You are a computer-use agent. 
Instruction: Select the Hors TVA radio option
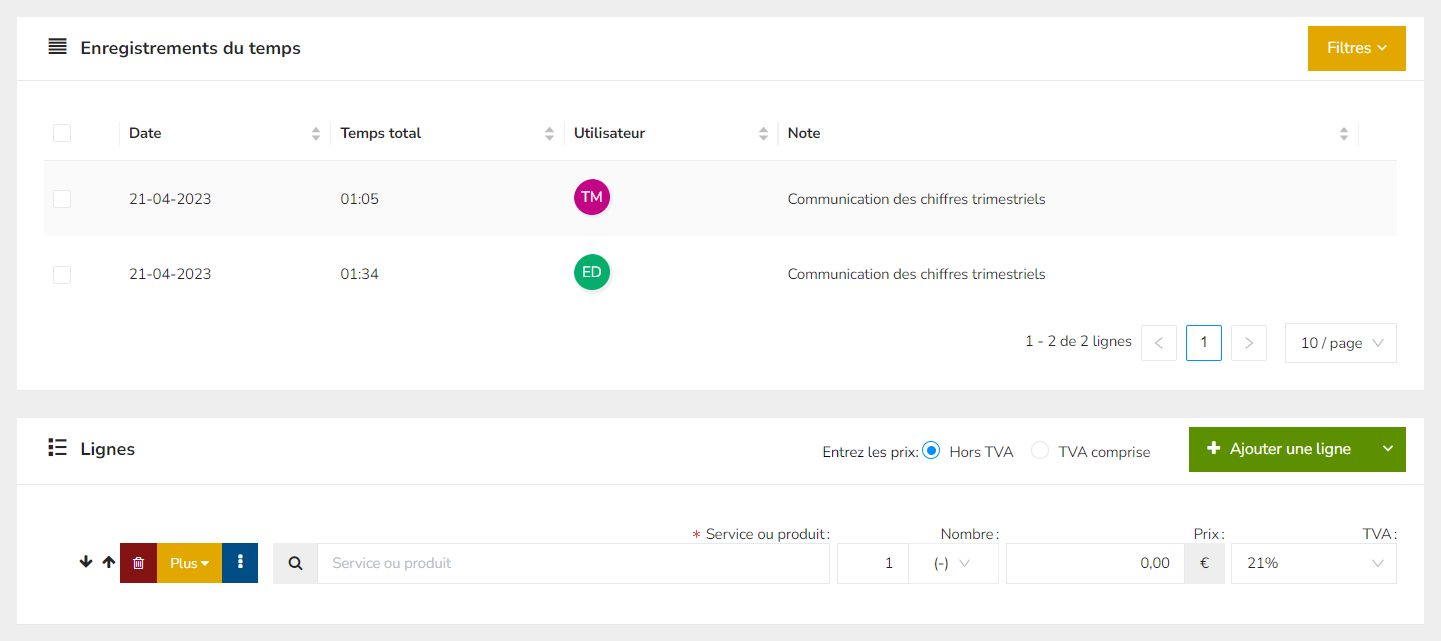click(x=931, y=451)
